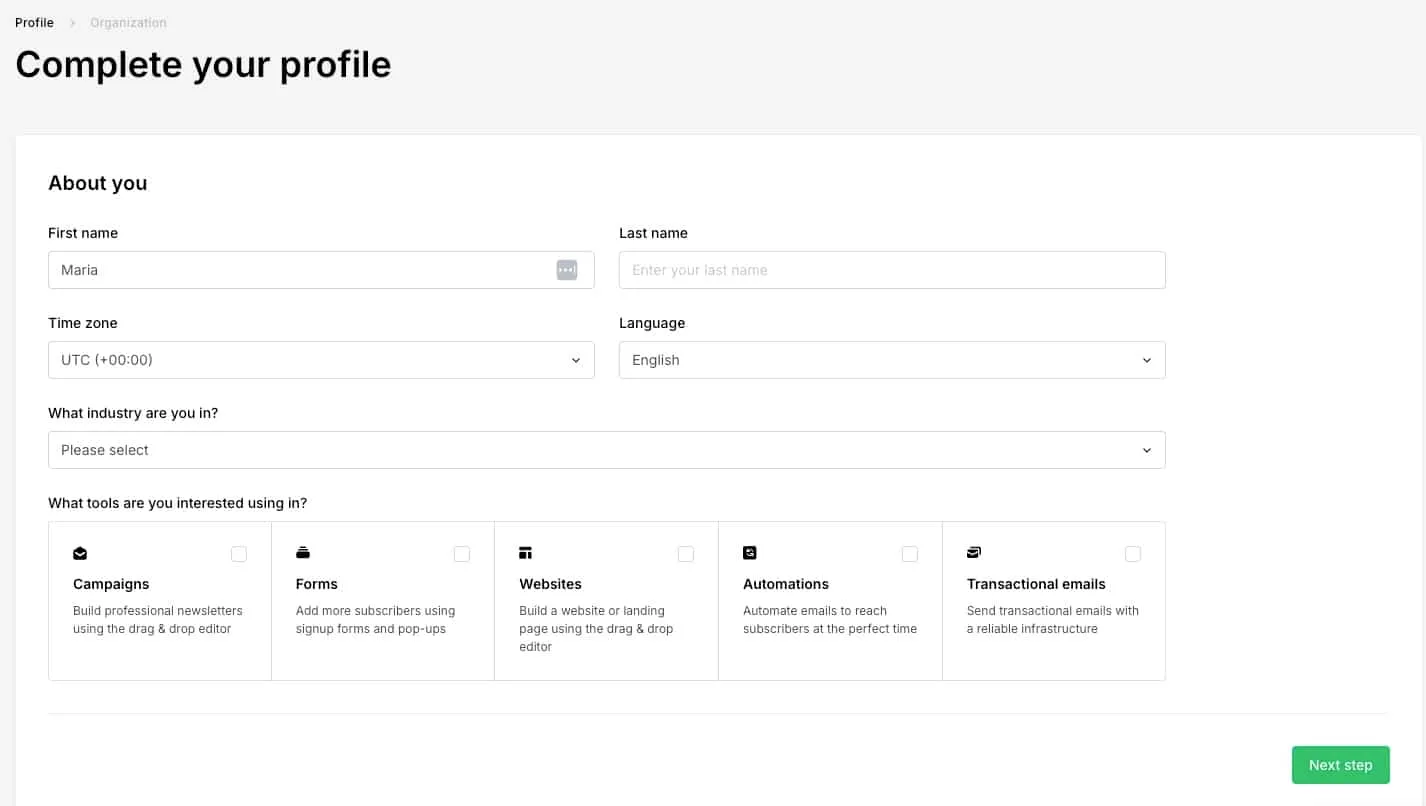Click the Language field label
Viewport: 1426px width, 806px height.
652,323
